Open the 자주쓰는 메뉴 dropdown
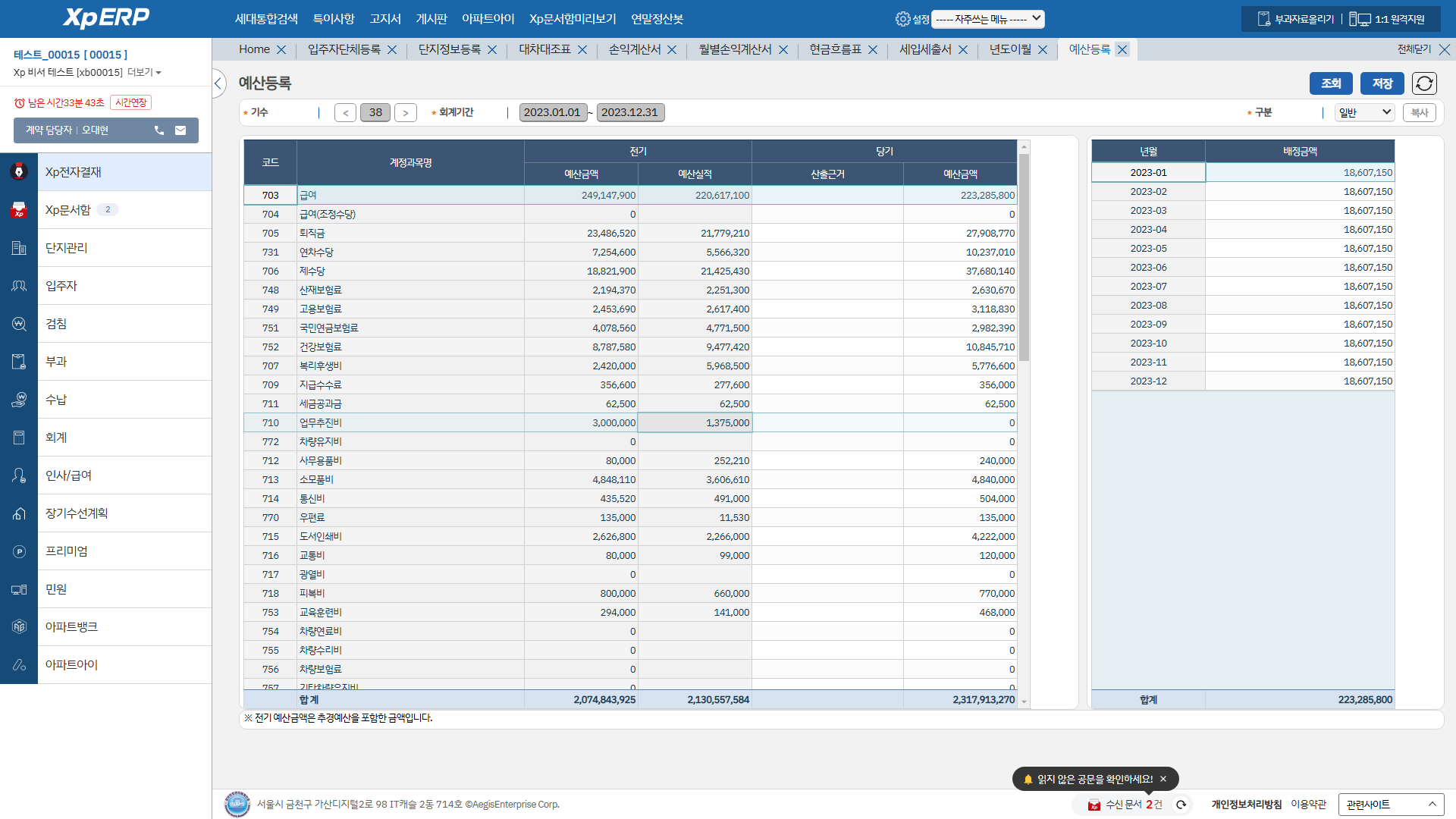Screen dimensions: 1456x819 [x=987, y=19]
